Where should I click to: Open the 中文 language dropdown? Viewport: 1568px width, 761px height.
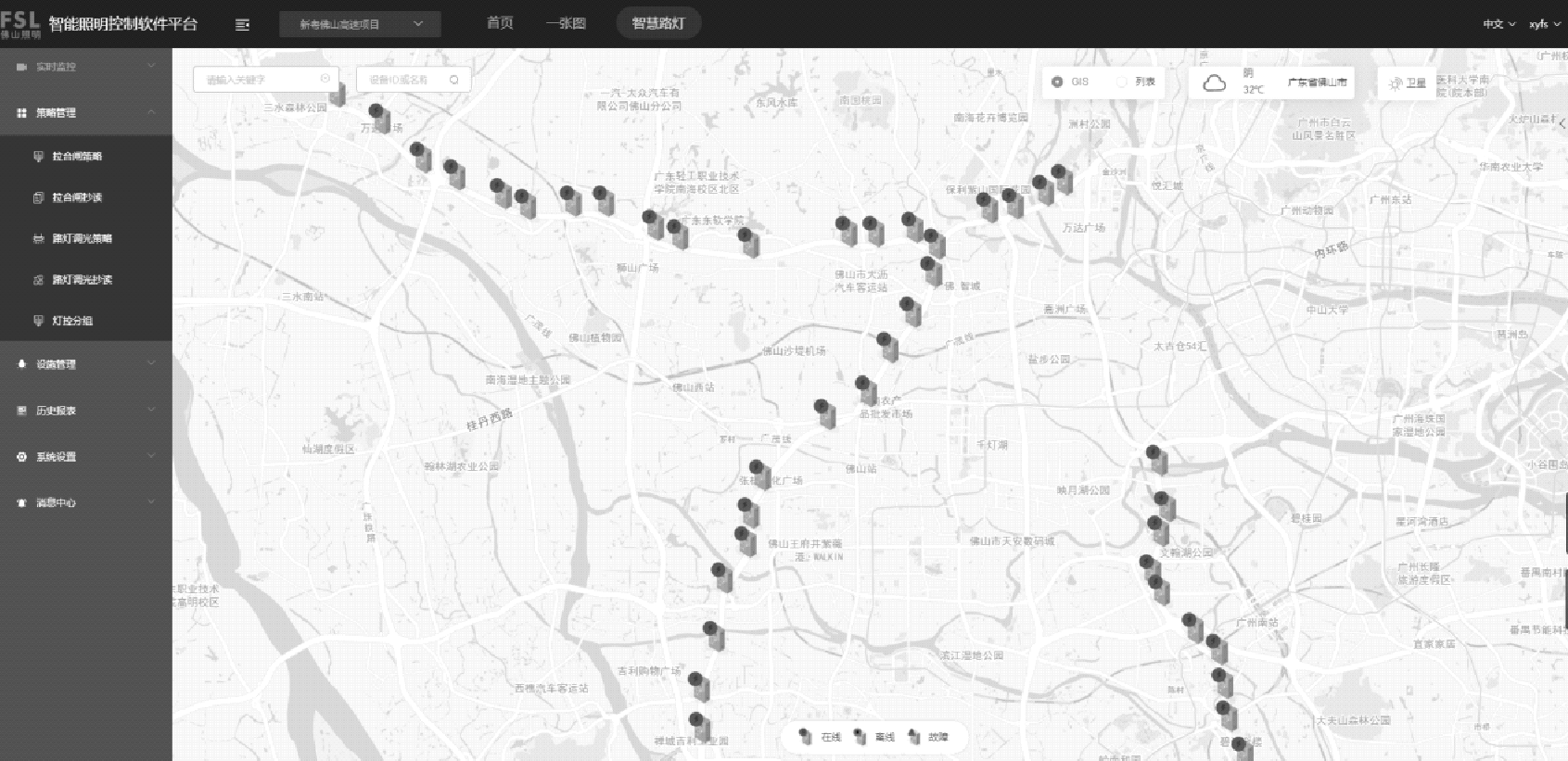[1498, 24]
